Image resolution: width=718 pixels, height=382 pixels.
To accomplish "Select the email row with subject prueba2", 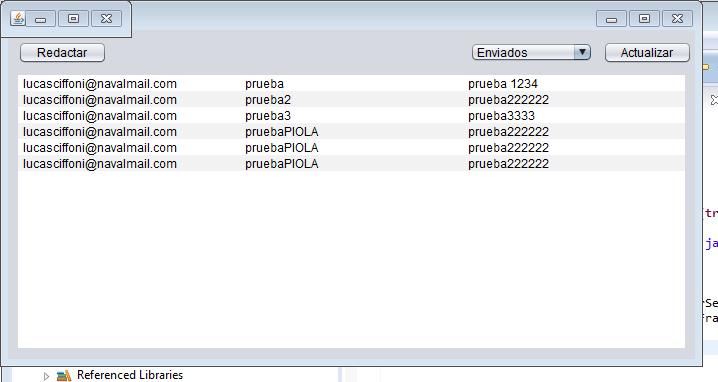I will coord(351,99).
